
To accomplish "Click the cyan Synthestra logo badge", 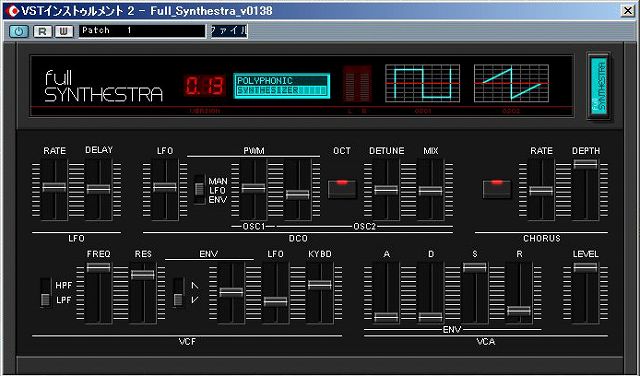I will 599,85.
